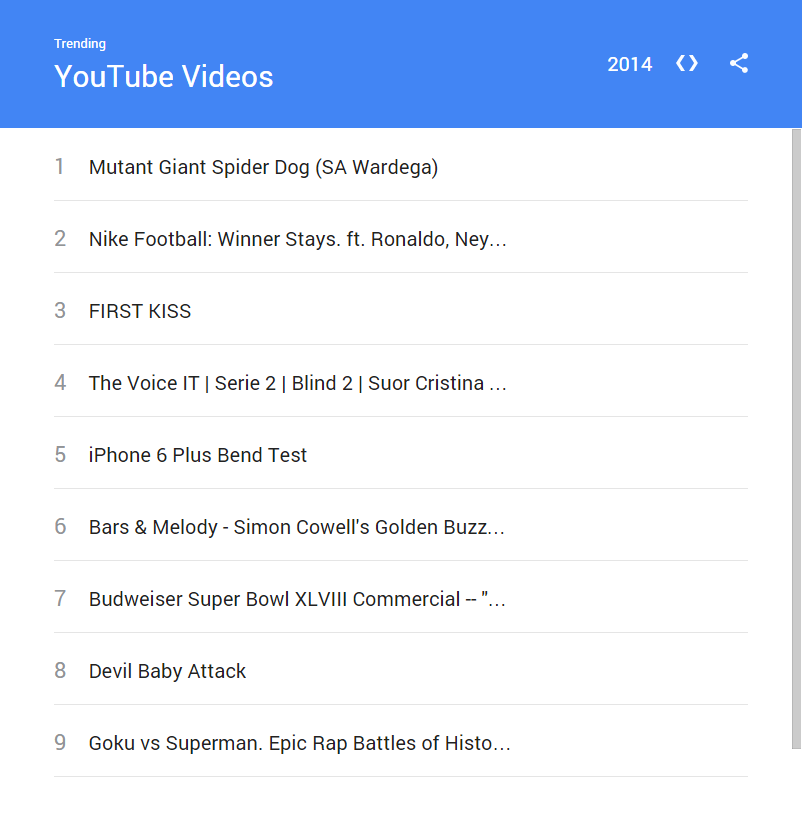Click rank number 8 beside Devil Baby
Image resolution: width=802 pixels, height=817 pixels.
pyautogui.click(x=60, y=671)
